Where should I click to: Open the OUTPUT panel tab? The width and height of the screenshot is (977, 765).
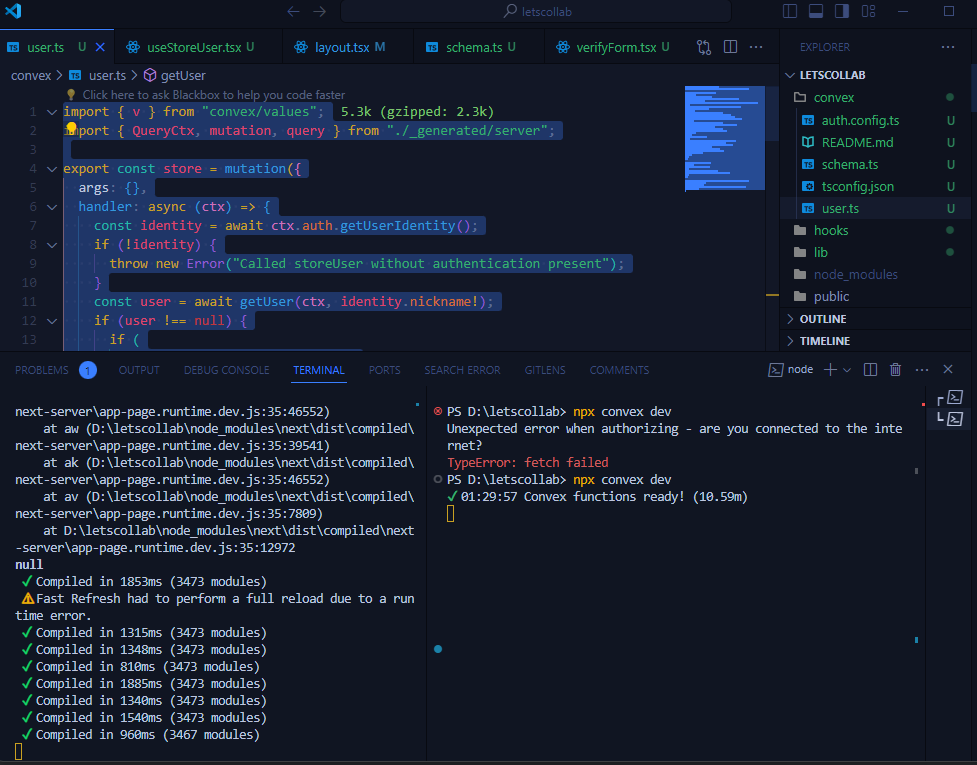139,370
